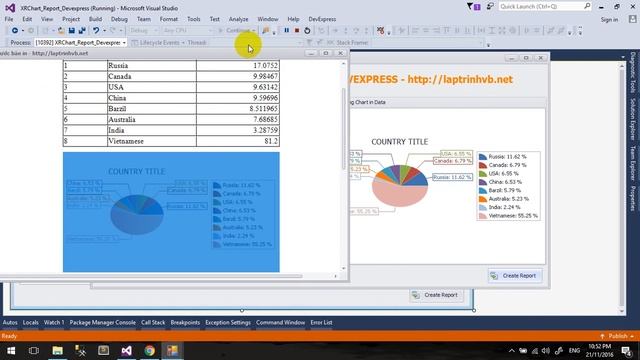Open the Publish dropdown in status bar
The height and width of the screenshot is (360, 640).
pos(632,336)
